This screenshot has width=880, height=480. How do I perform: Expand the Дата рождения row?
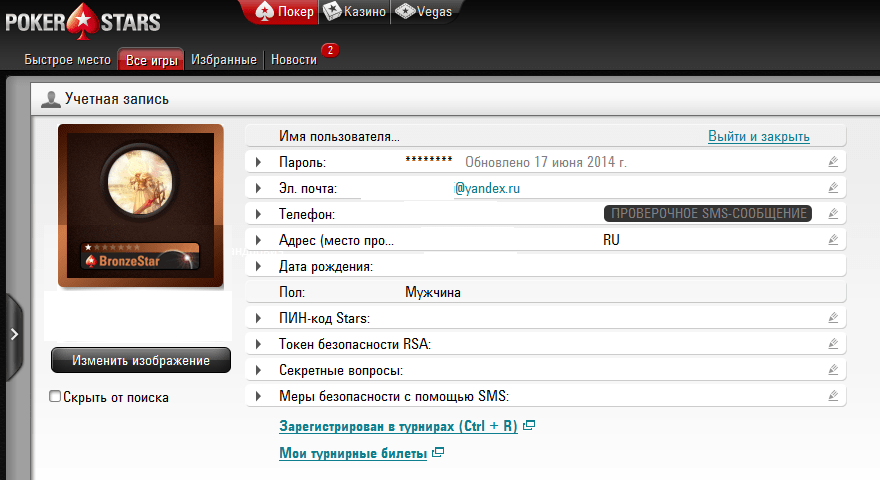(258, 266)
